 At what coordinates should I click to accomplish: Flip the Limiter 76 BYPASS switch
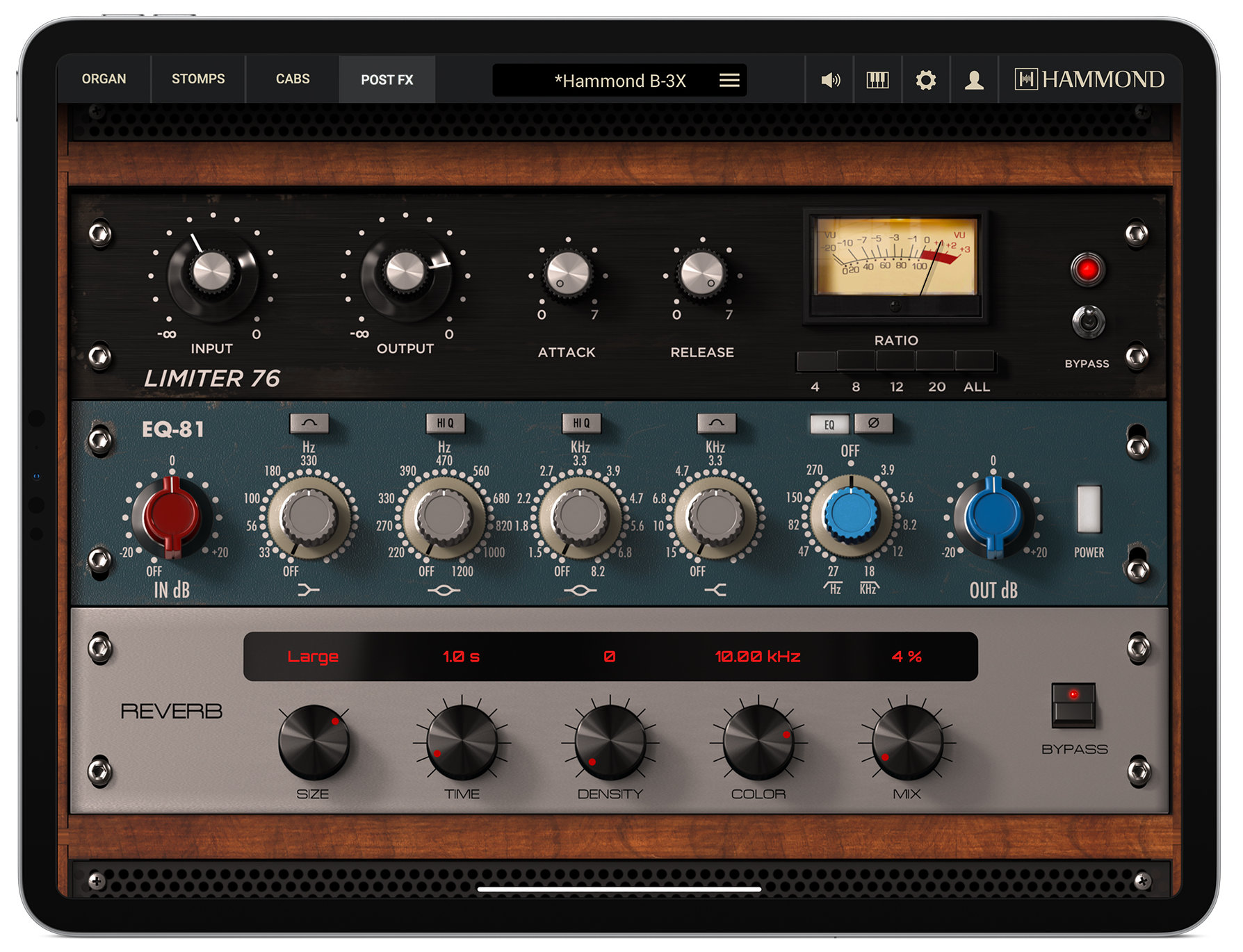coord(1088,322)
